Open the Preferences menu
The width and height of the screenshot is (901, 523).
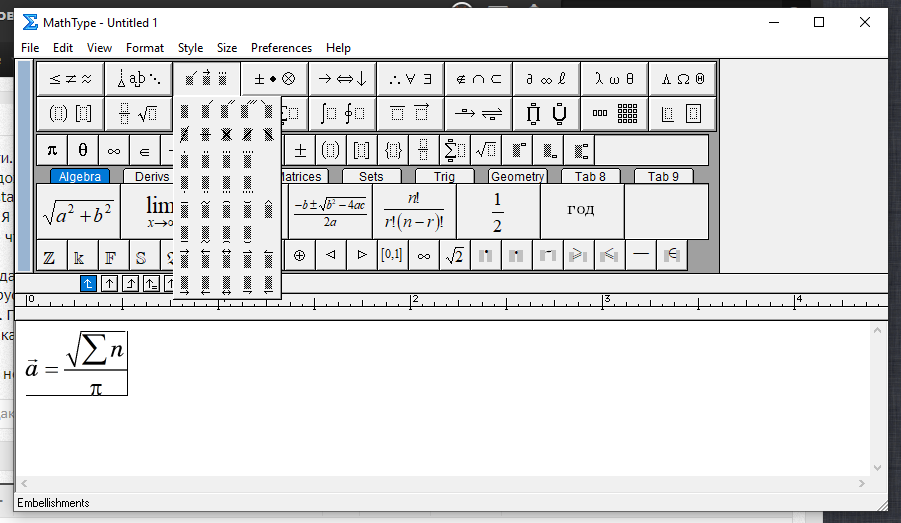(x=281, y=48)
